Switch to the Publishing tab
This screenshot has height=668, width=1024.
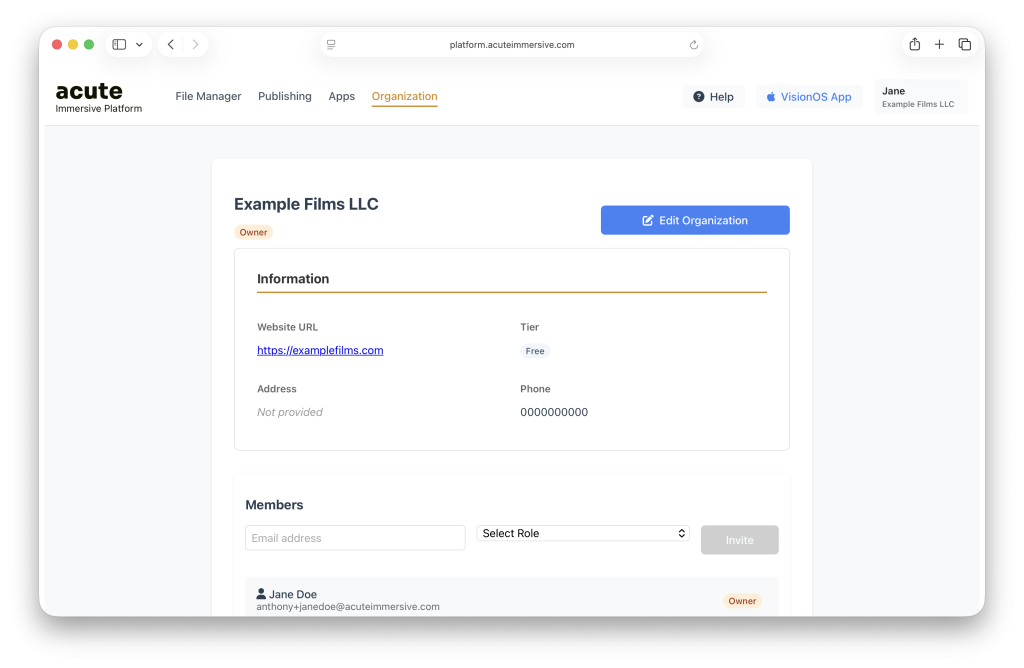click(x=285, y=97)
